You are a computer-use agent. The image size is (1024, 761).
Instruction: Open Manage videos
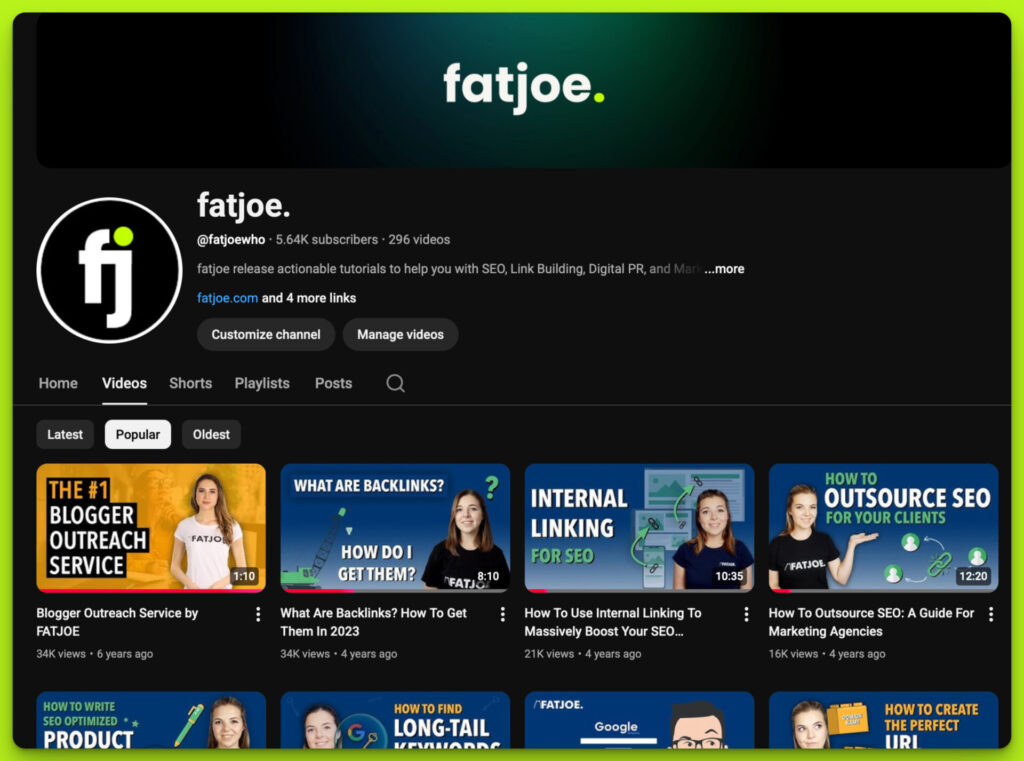pyautogui.click(x=400, y=335)
